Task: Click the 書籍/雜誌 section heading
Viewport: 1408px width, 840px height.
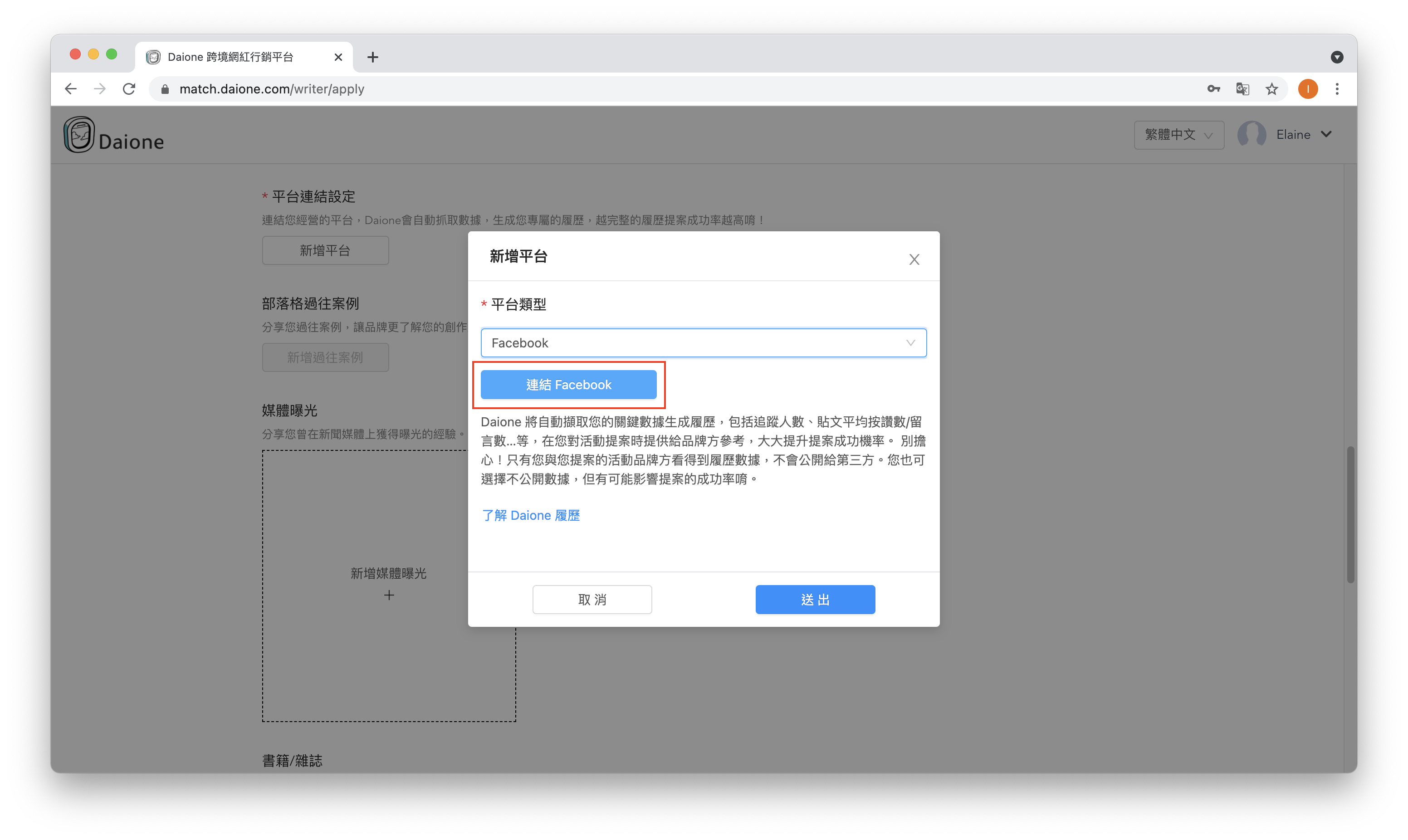Action: click(292, 760)
